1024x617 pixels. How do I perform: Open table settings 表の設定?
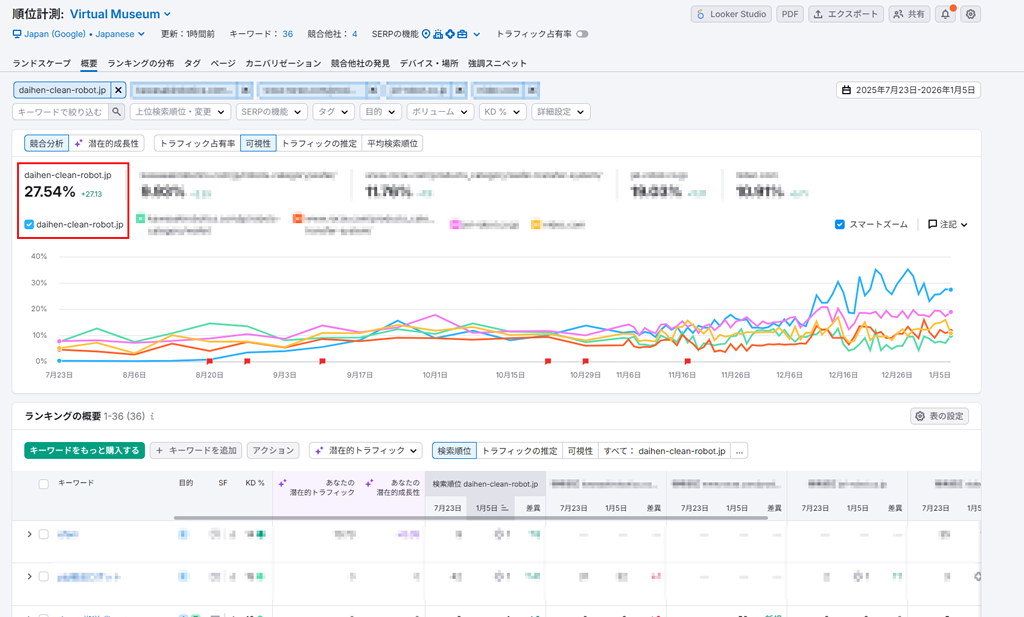pyautogui.click(x=939, y=416)
